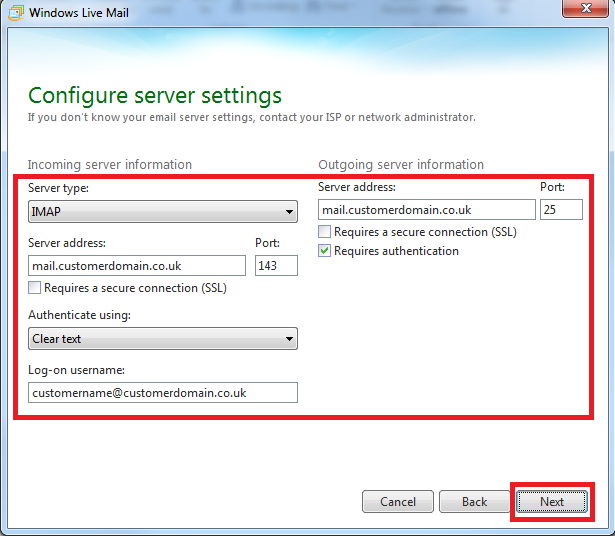Enable SSL for the incoming server
The height and width of the screenshot is (536, 615).
tap(36, 289)
